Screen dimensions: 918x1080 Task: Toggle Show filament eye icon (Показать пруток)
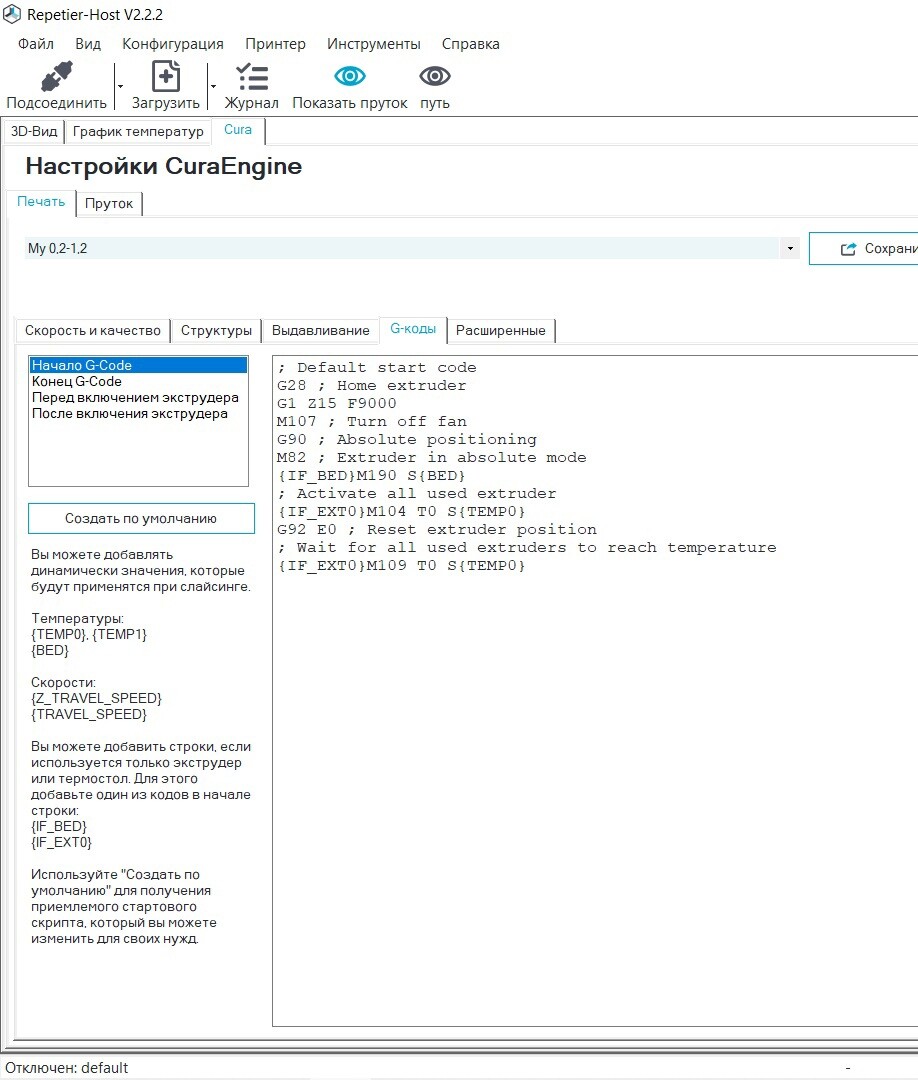pos(350,76)
